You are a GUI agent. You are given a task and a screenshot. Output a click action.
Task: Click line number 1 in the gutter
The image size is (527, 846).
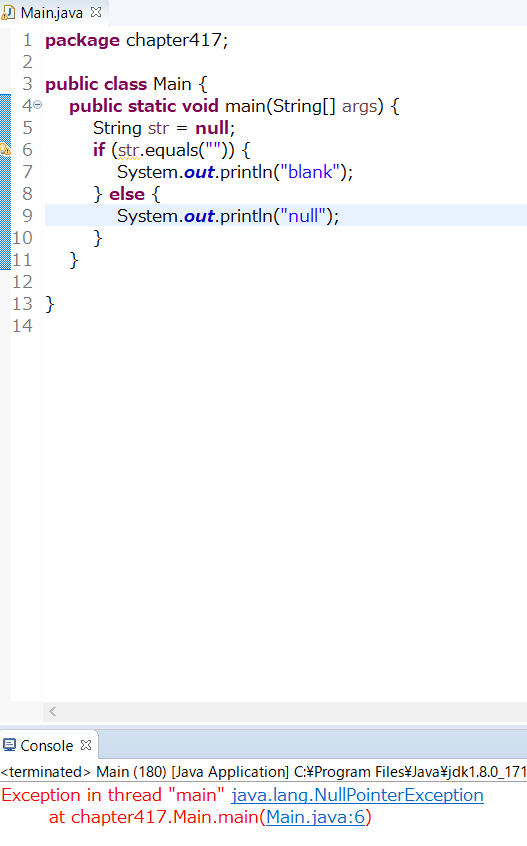pyautogui.click(x=28, y=40)
